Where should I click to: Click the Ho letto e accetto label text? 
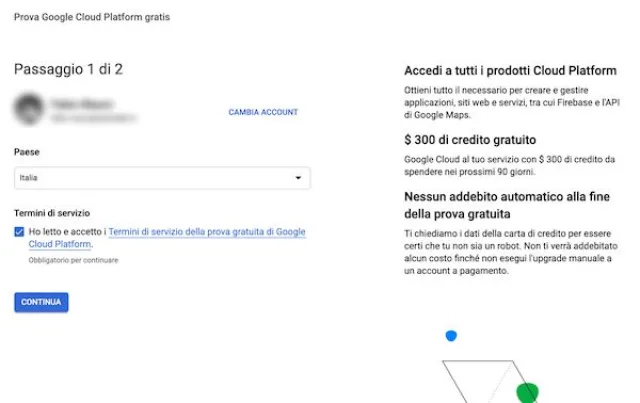point(66,232)
